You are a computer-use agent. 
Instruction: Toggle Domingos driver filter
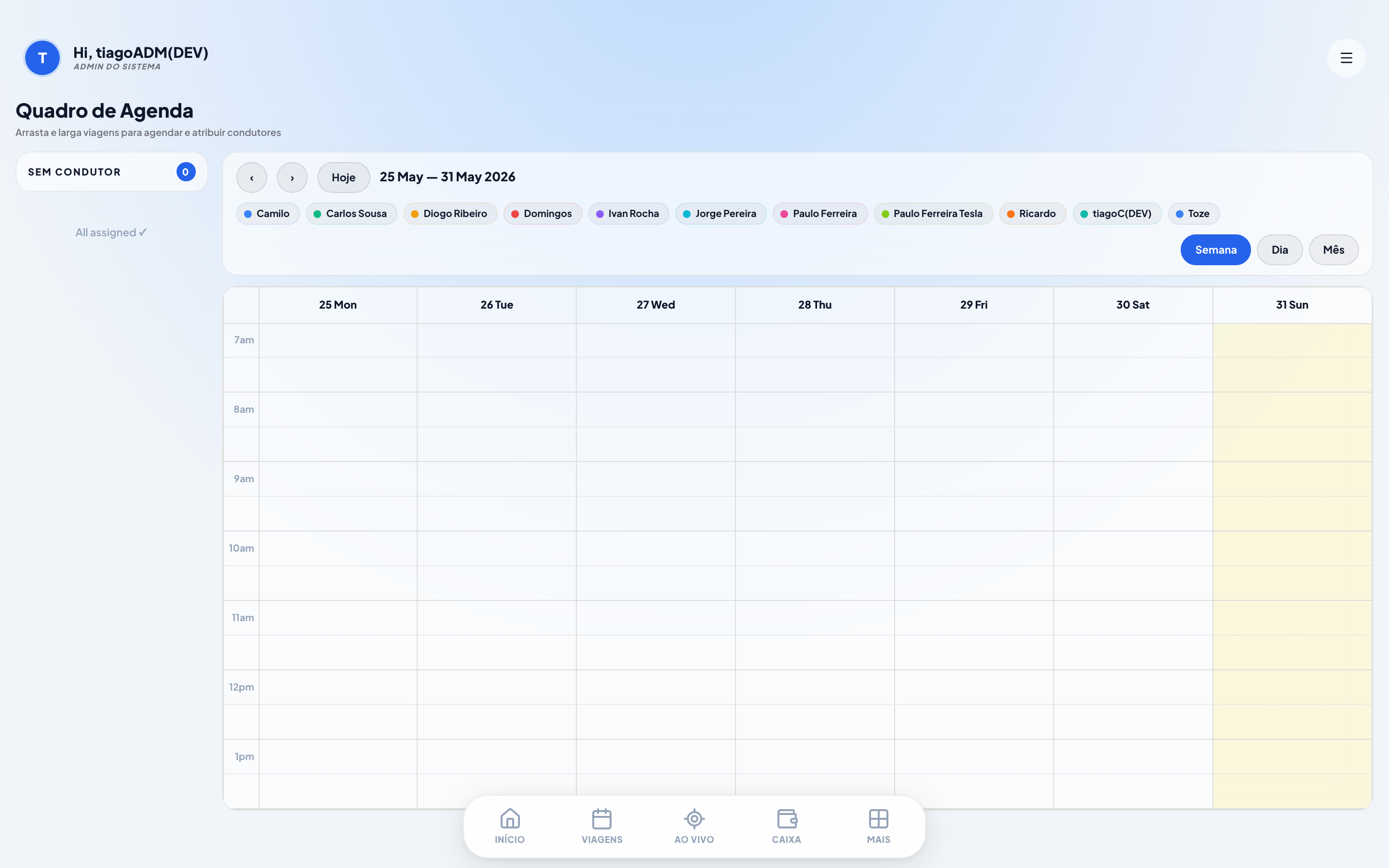click(x=543, y=214)
